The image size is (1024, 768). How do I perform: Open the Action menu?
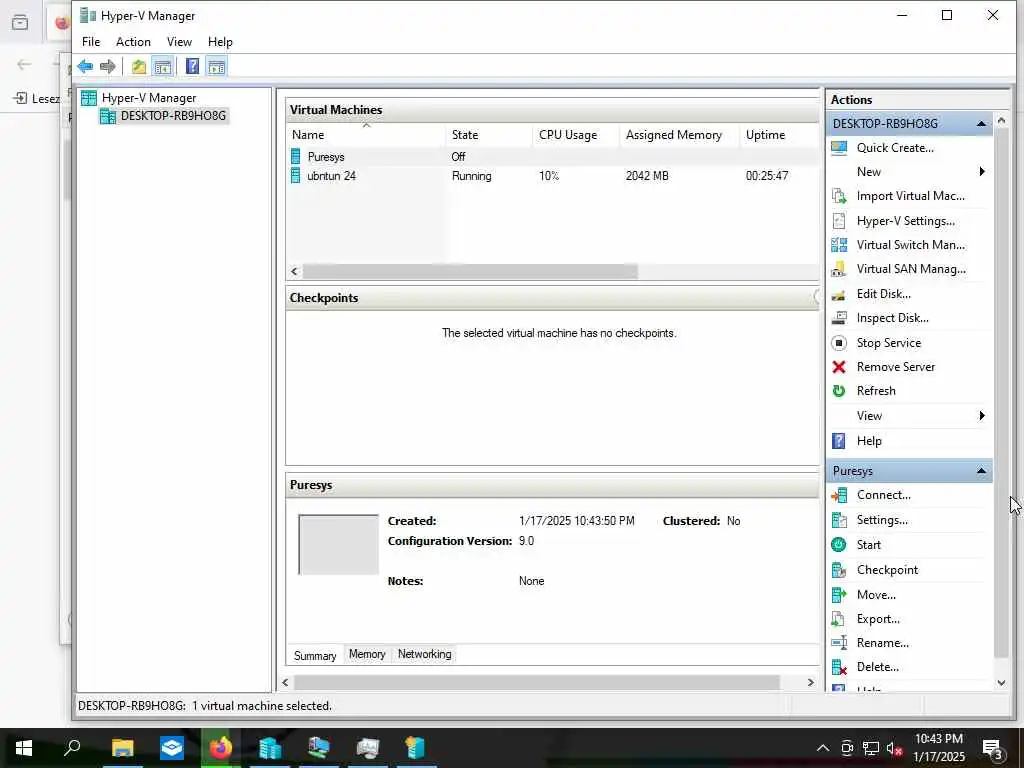point(133,42)
